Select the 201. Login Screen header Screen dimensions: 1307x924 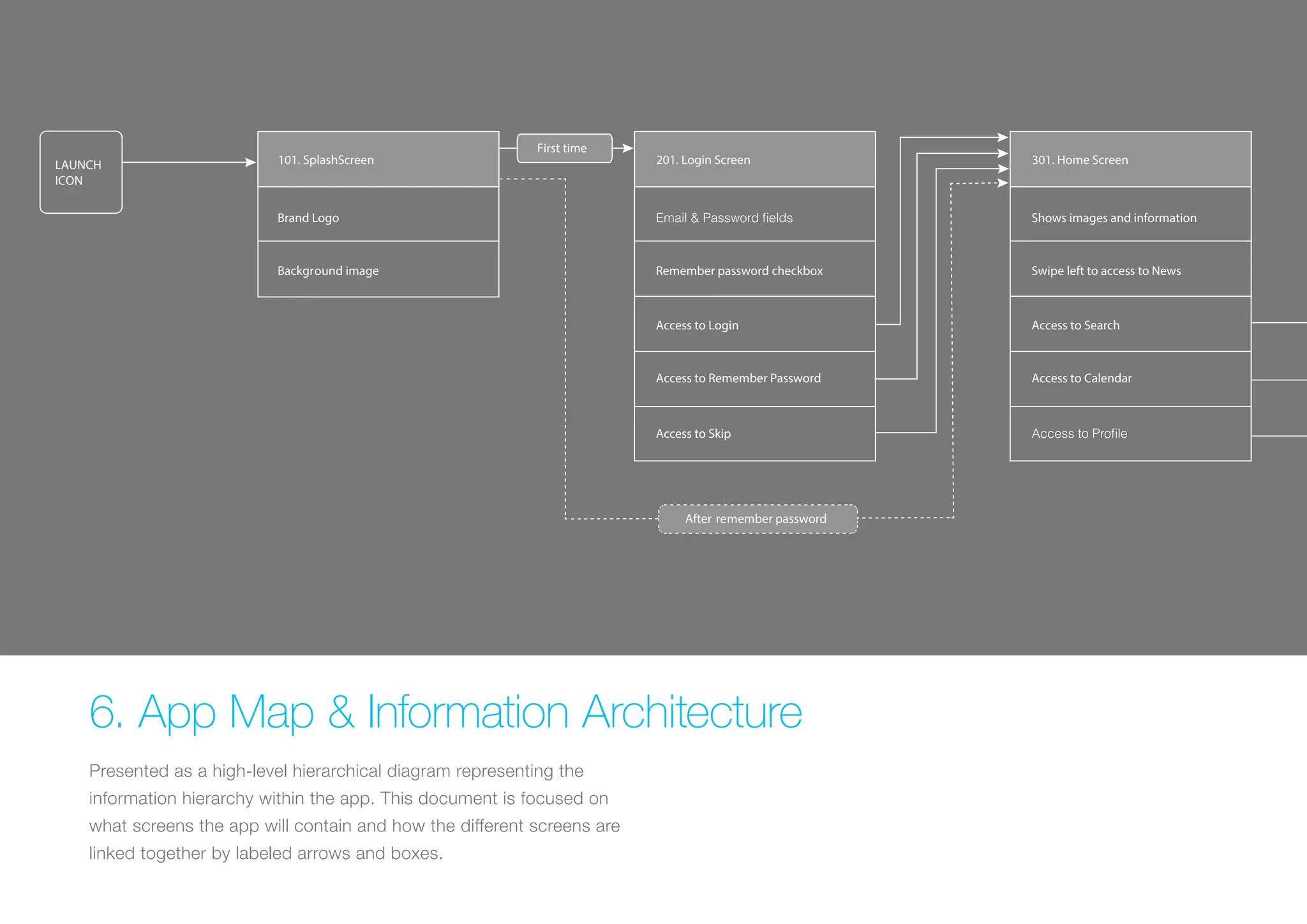(x=754, y=160)
